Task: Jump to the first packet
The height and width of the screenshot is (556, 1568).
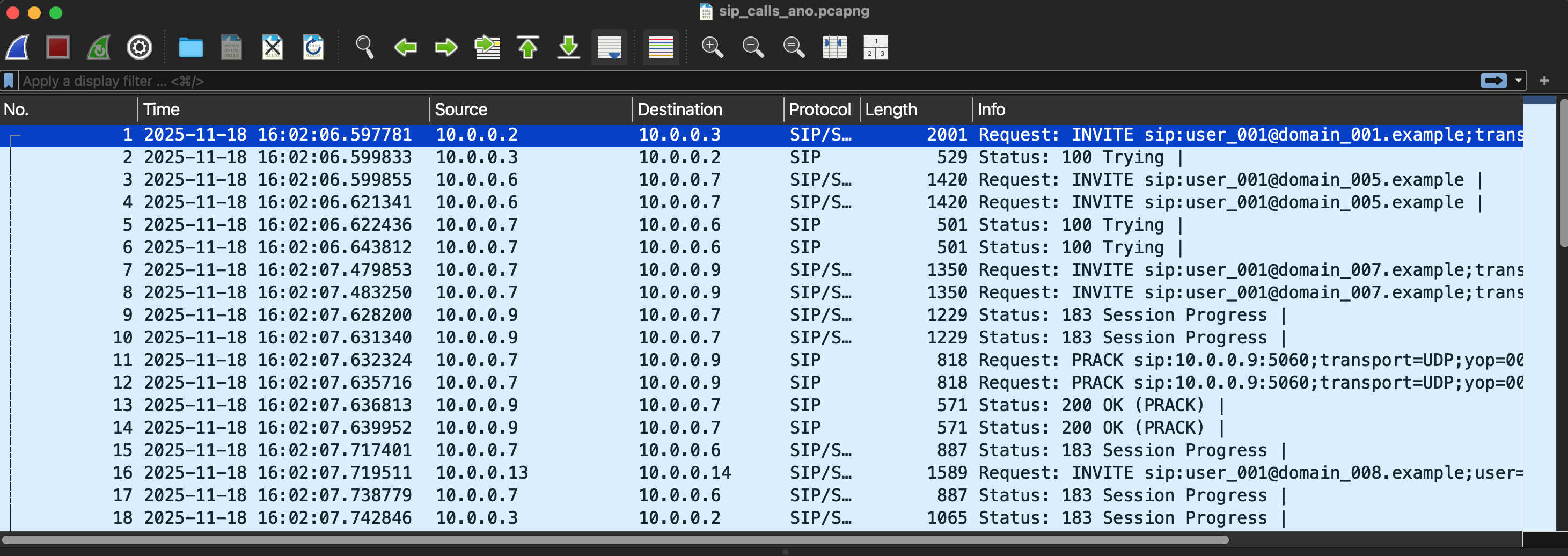Action: pyautogui.click(x=527, y=47)
